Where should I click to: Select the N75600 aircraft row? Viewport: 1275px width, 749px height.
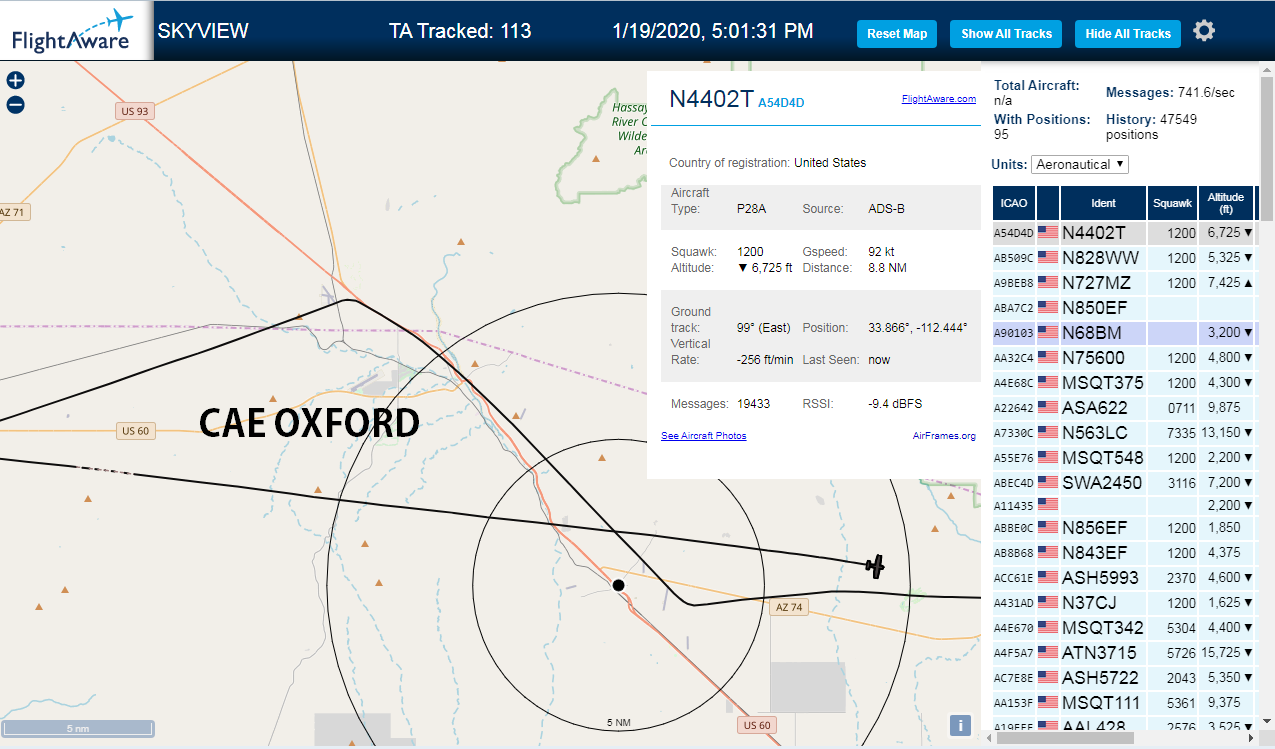(x=1125, y=358)
